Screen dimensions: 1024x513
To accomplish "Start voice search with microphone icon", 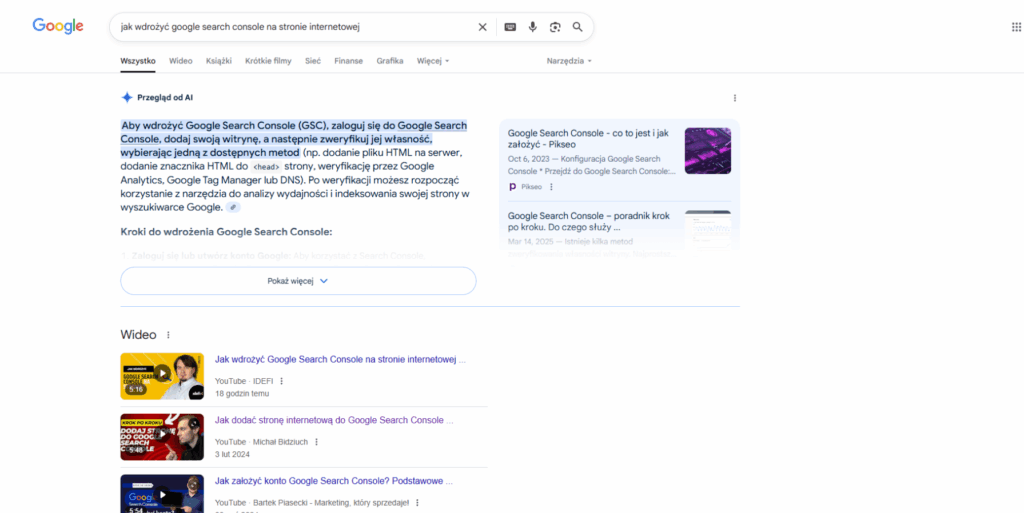I will pyautogui.click(x=533, y=27).
